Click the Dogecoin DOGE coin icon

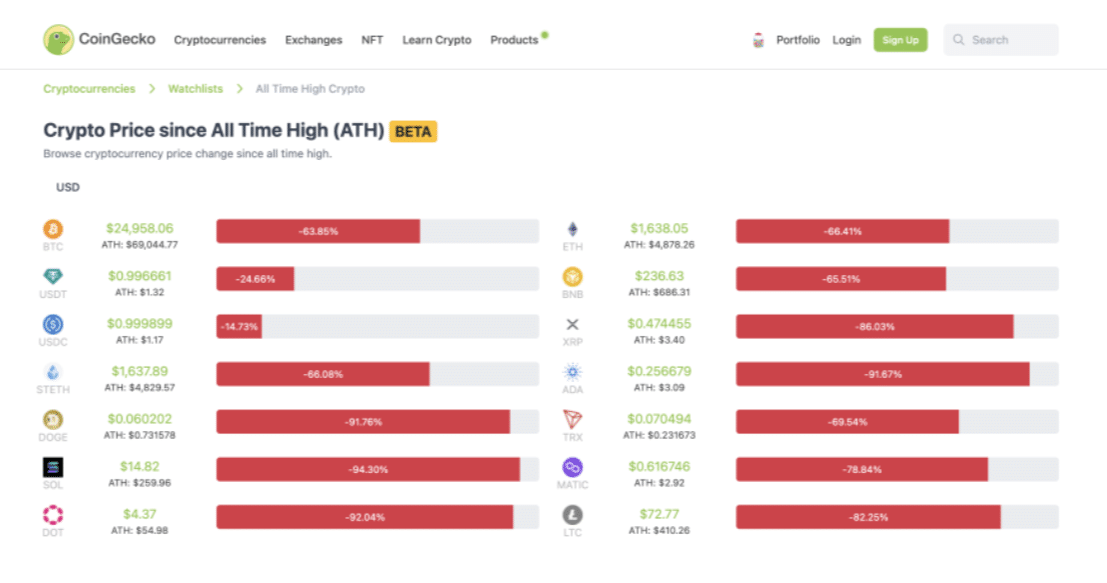tap(53, 419)
